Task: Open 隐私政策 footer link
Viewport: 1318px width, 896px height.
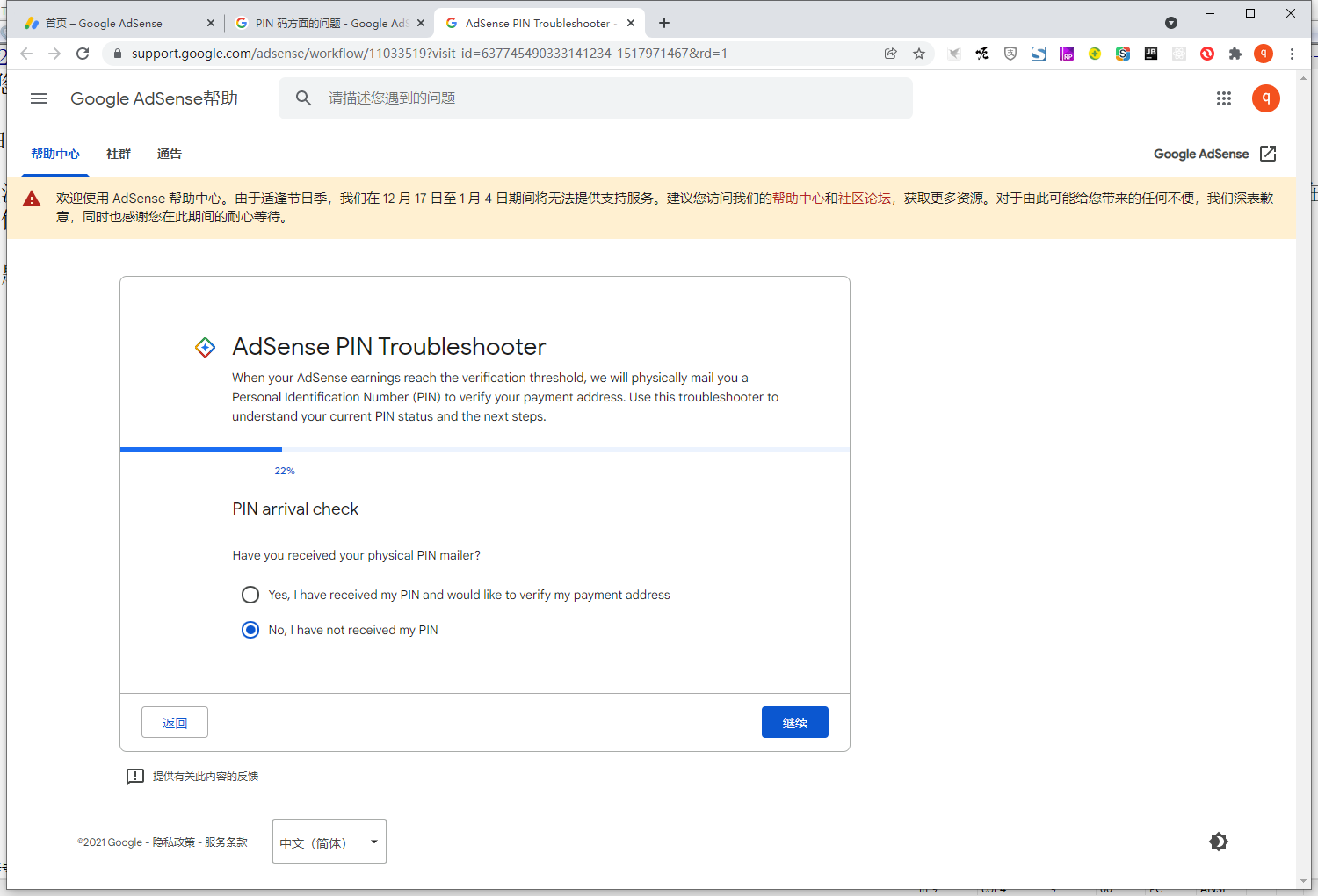Action: tap(174, 842)
